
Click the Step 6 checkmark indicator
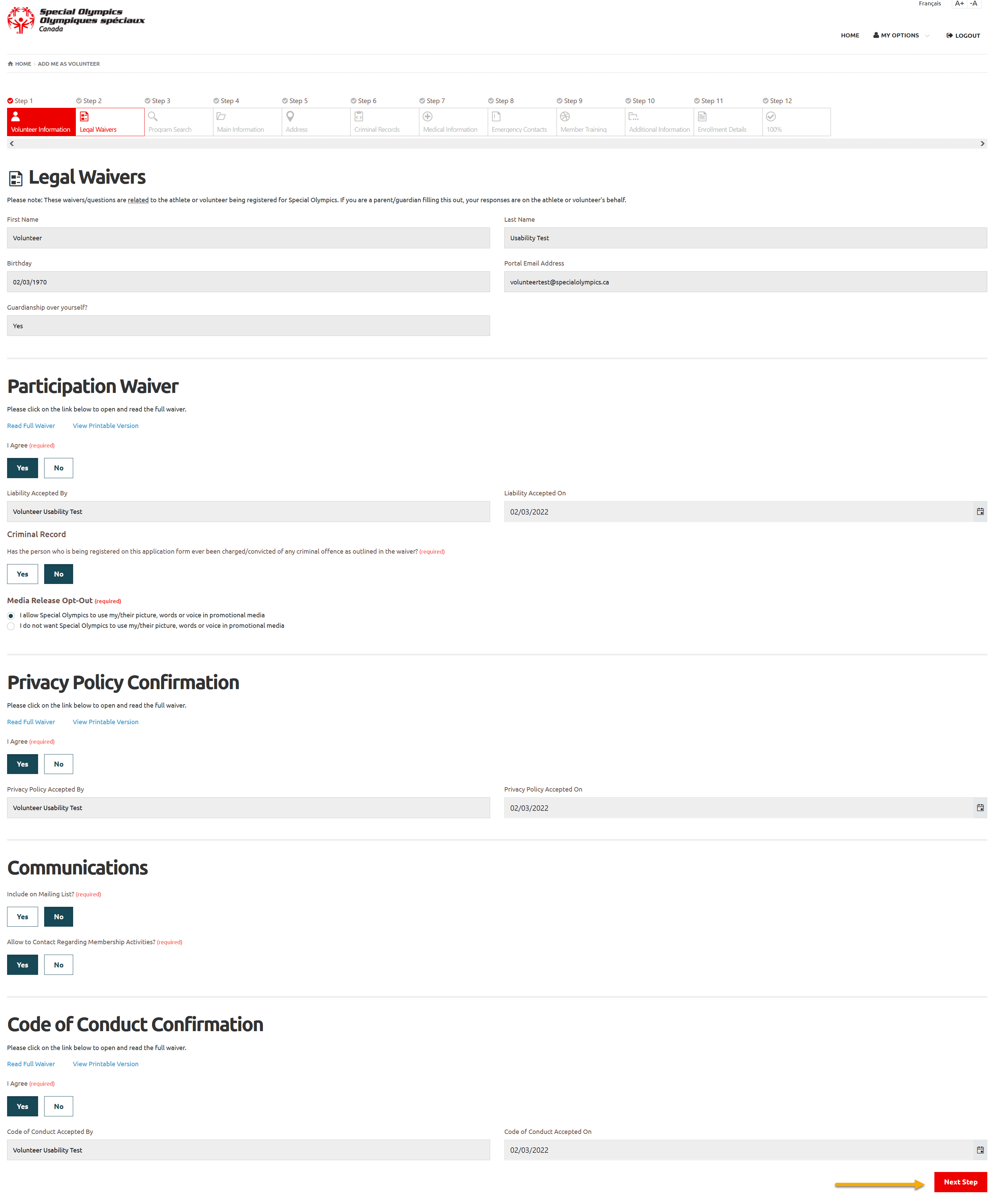tap(354, 101)
